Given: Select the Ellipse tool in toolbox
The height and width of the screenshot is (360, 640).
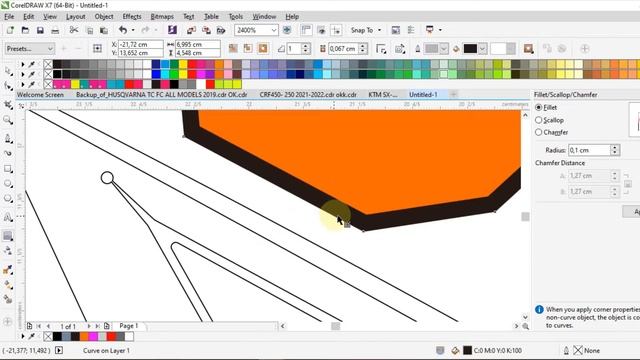Looking at the screenshot, I should point(8,184).
